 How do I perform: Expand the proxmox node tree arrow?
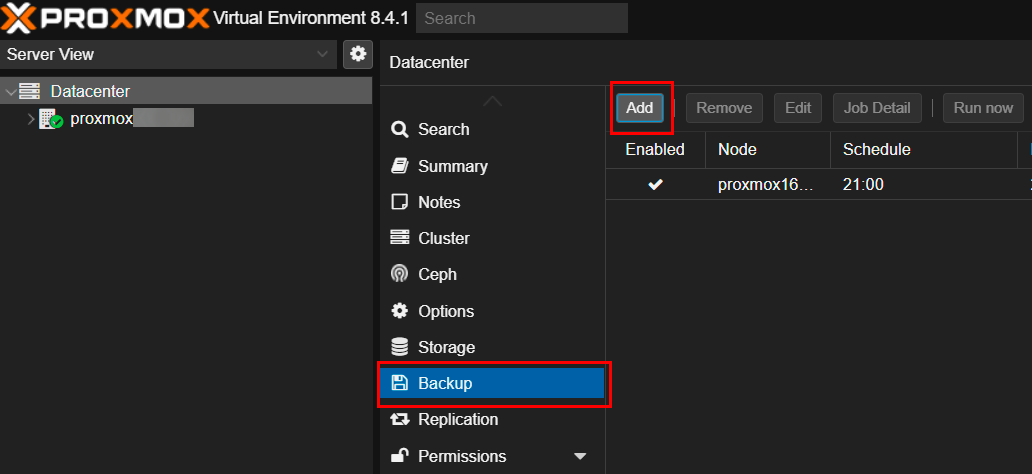(30, 120)
